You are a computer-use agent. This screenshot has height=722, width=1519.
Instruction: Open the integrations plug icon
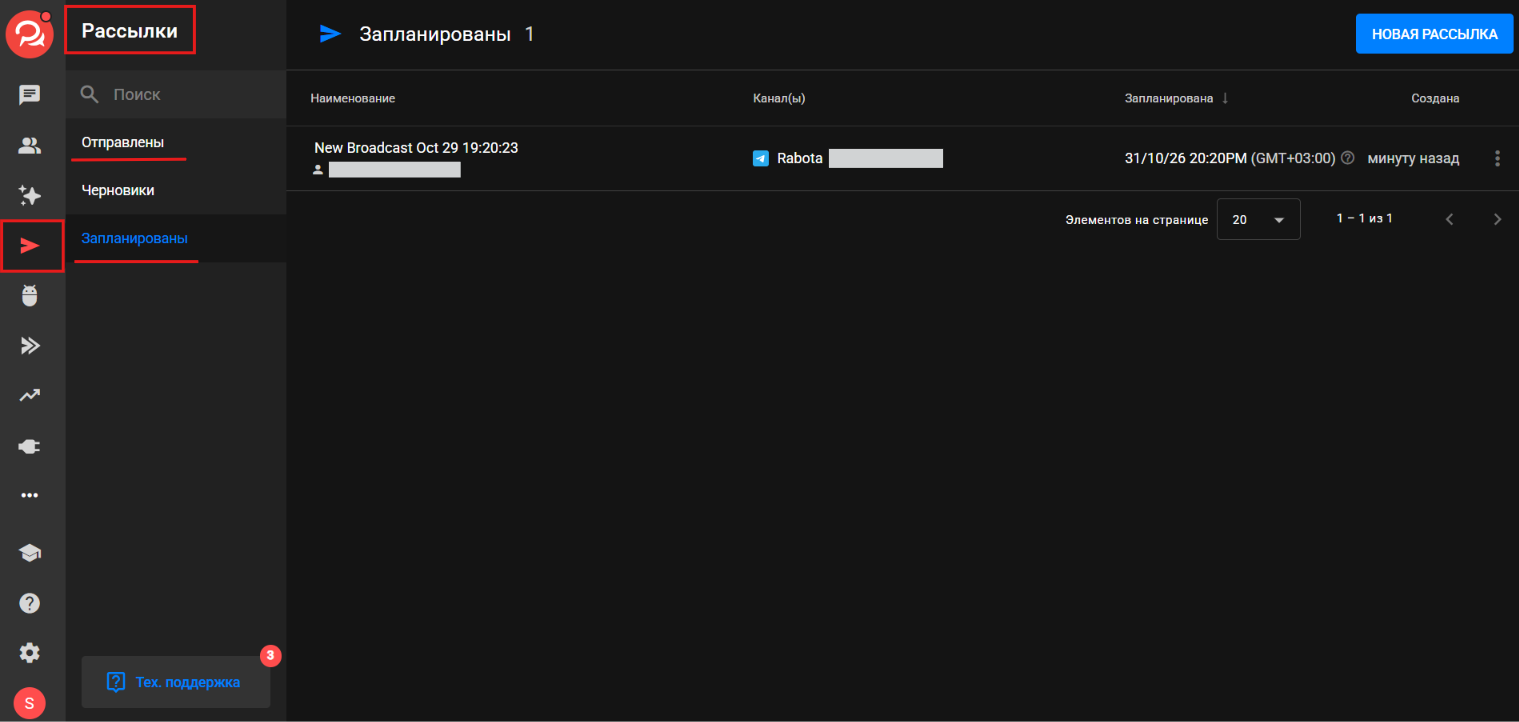[x=30, y=446]
